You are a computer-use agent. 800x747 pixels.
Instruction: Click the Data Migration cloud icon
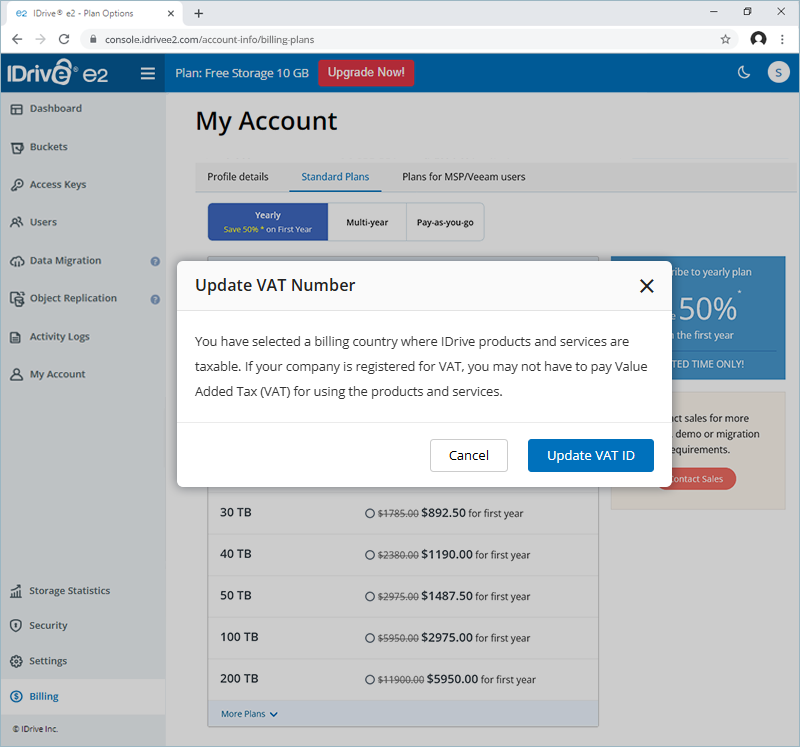point(17,261)
